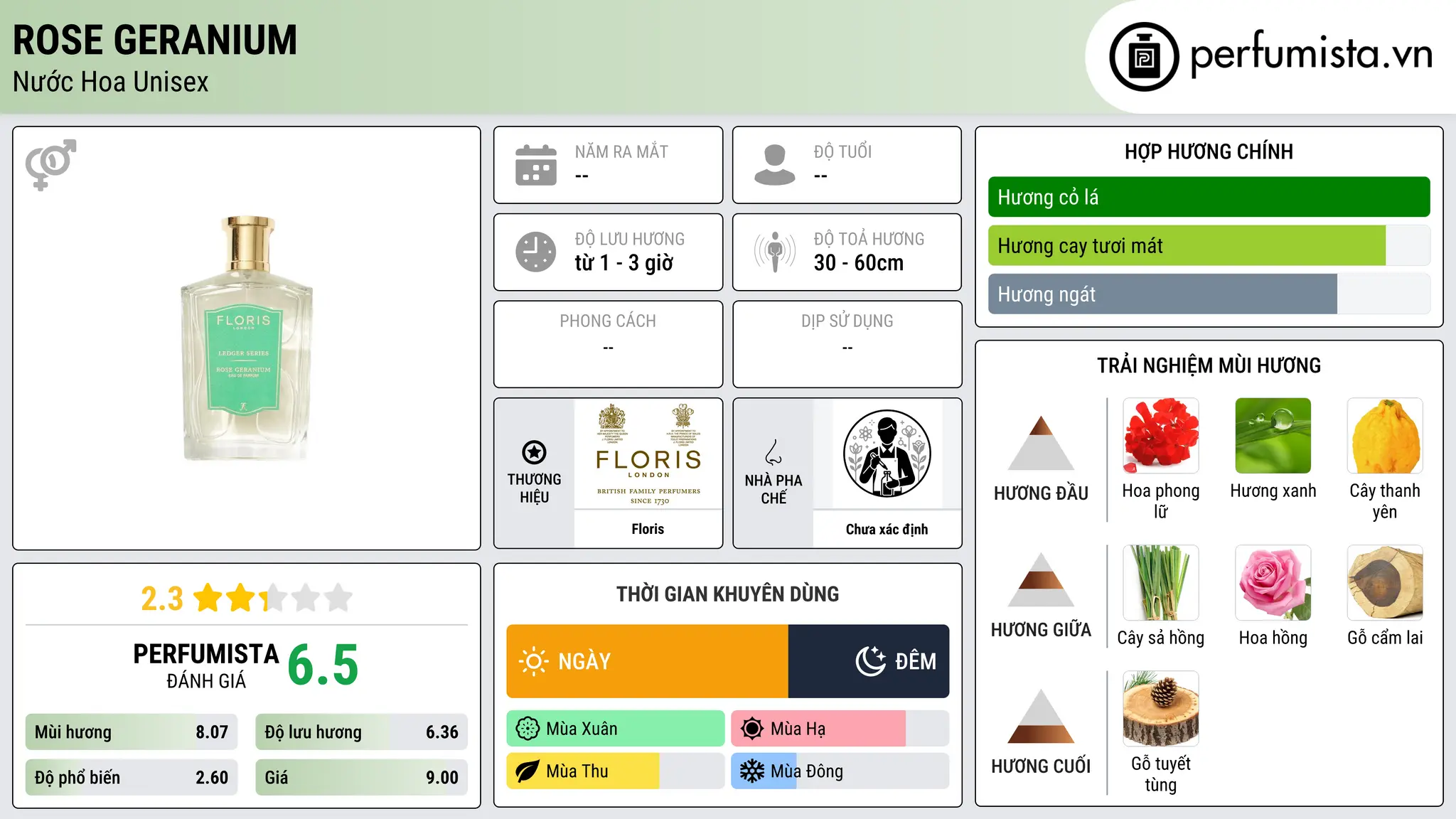The height and width of the screenshot is (819, 1456).
Task: Click the perfumista.vn perfume bottle logo icon
Action: [1144, 57]
